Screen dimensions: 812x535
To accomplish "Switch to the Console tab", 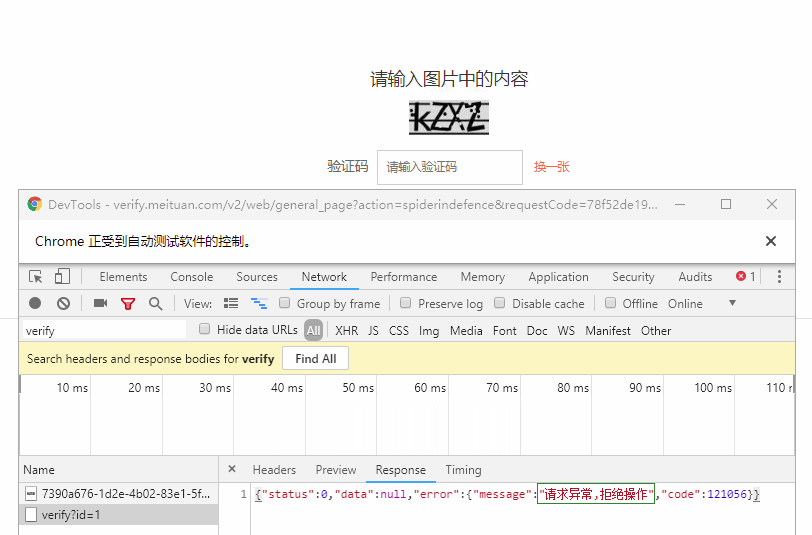I will [191, 277].
